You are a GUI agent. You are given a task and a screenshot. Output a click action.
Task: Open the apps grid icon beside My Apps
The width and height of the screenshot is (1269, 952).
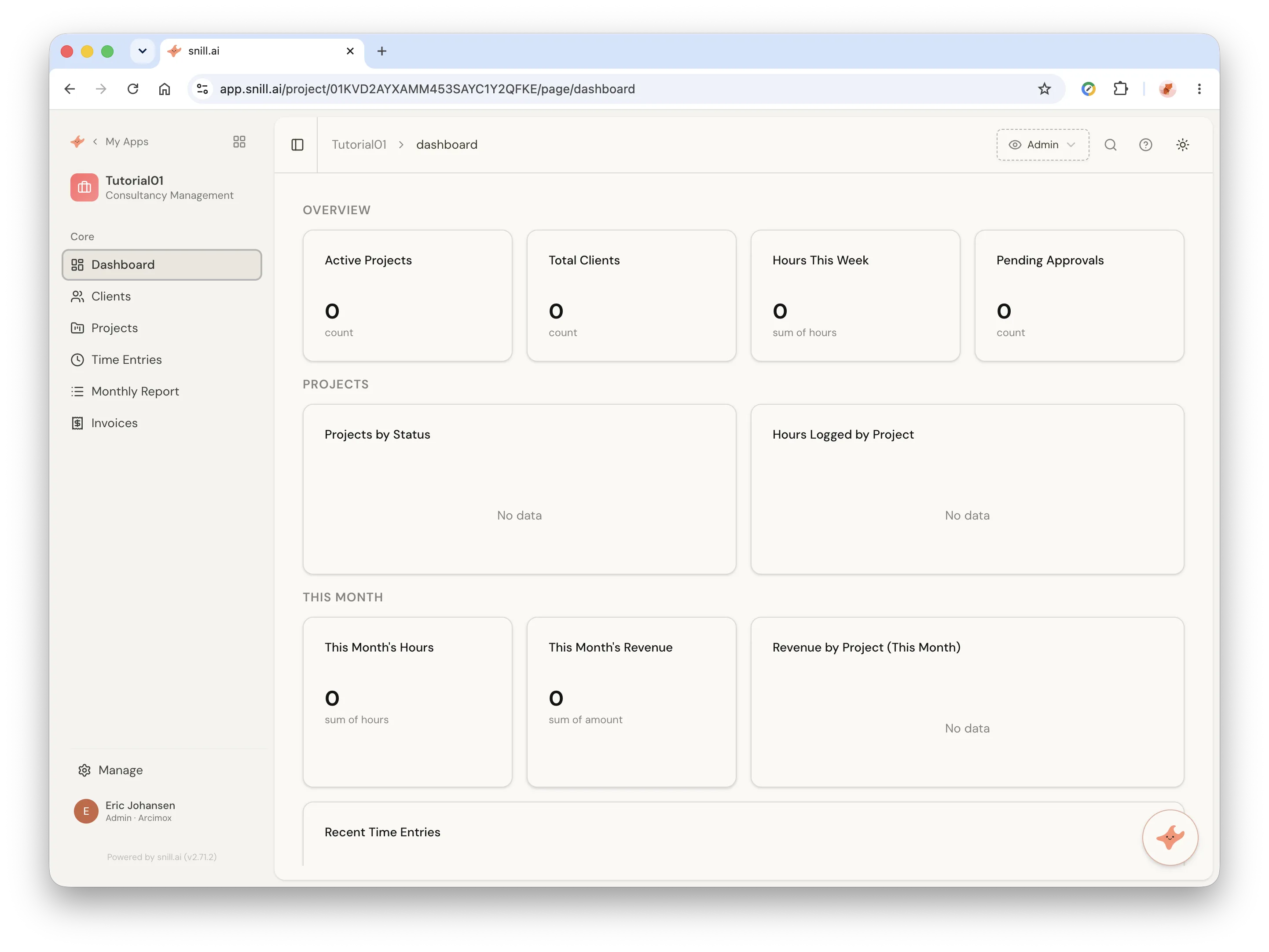pos(239,142)
